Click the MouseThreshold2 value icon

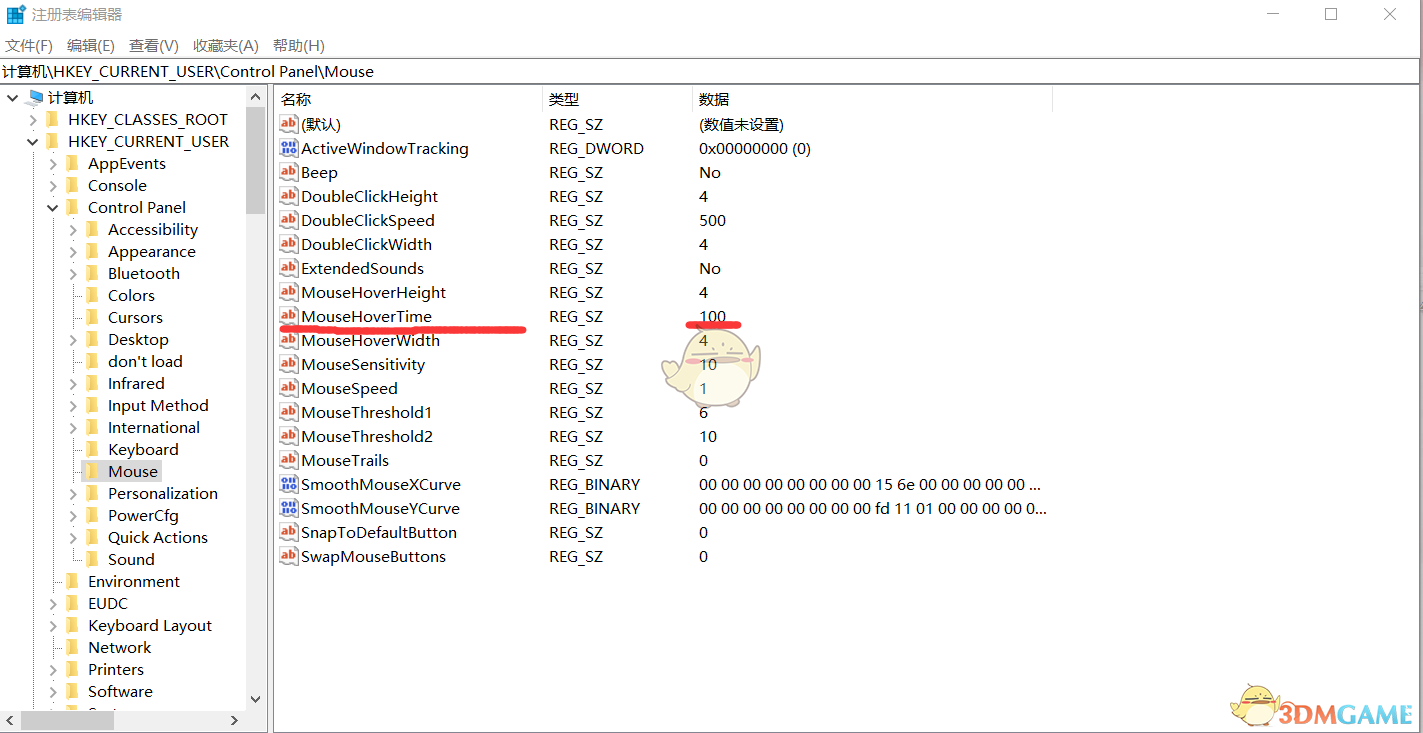coord(289,436)
